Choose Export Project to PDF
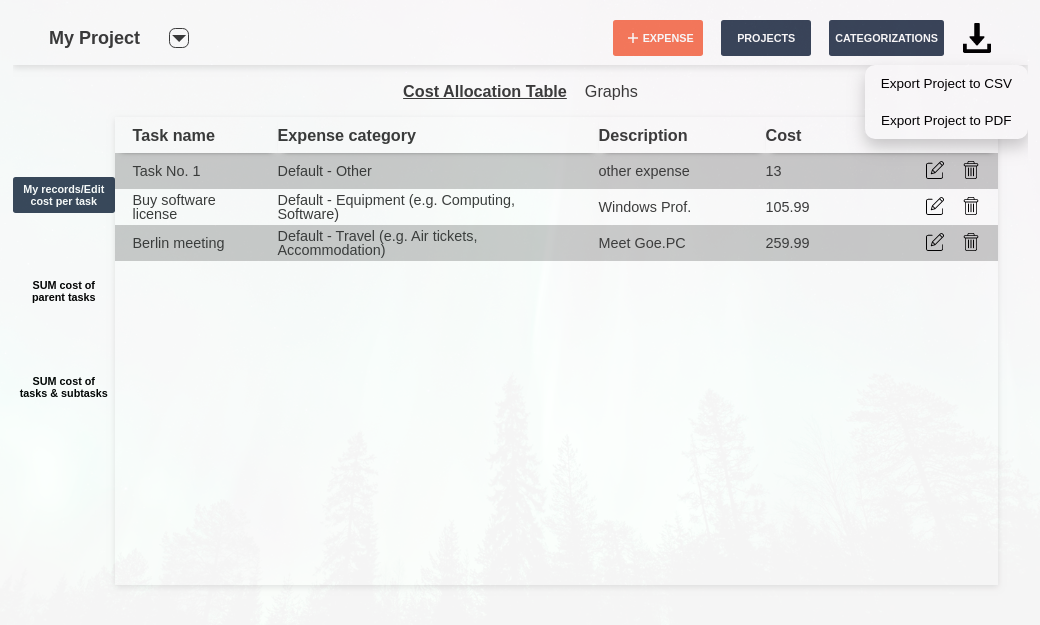Image resolution: width=1040 pixels, height=625 pixels. tap(946, 121)
